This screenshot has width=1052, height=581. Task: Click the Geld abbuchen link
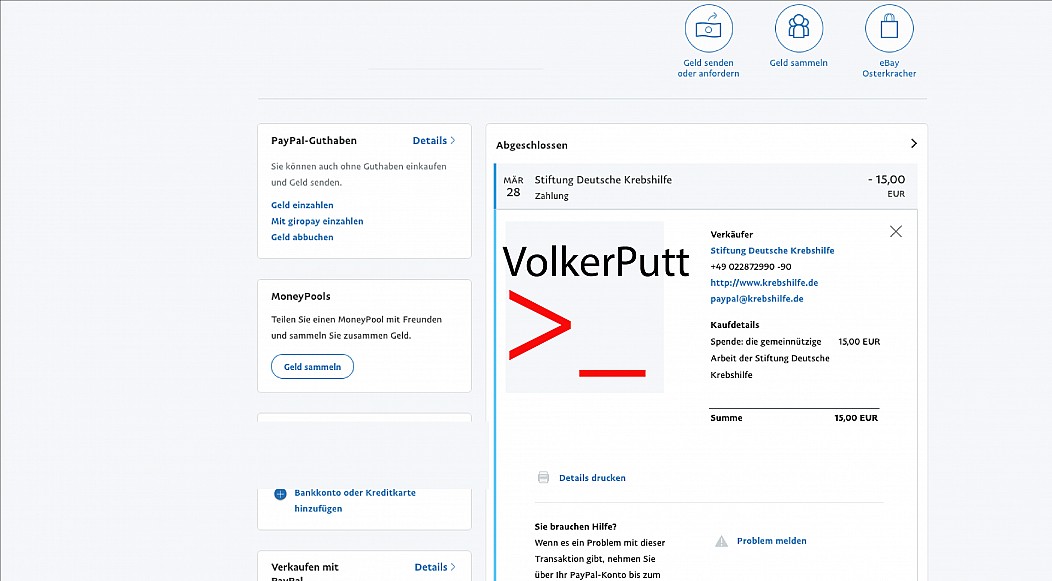302,237
